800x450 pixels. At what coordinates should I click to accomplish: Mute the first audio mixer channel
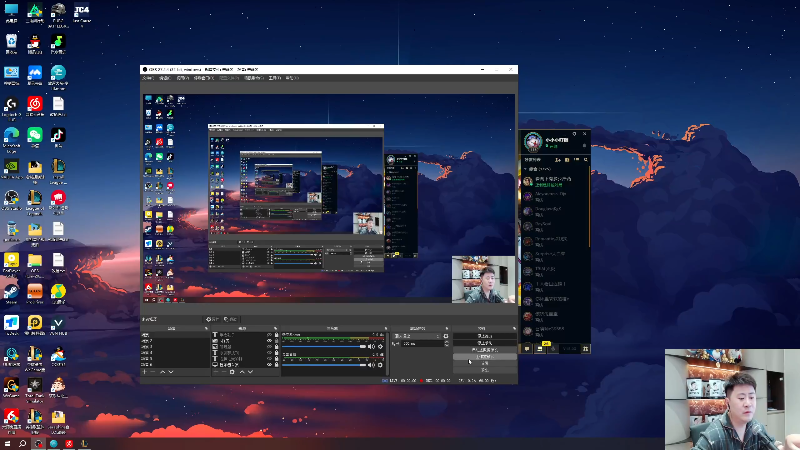click(371, 347)
